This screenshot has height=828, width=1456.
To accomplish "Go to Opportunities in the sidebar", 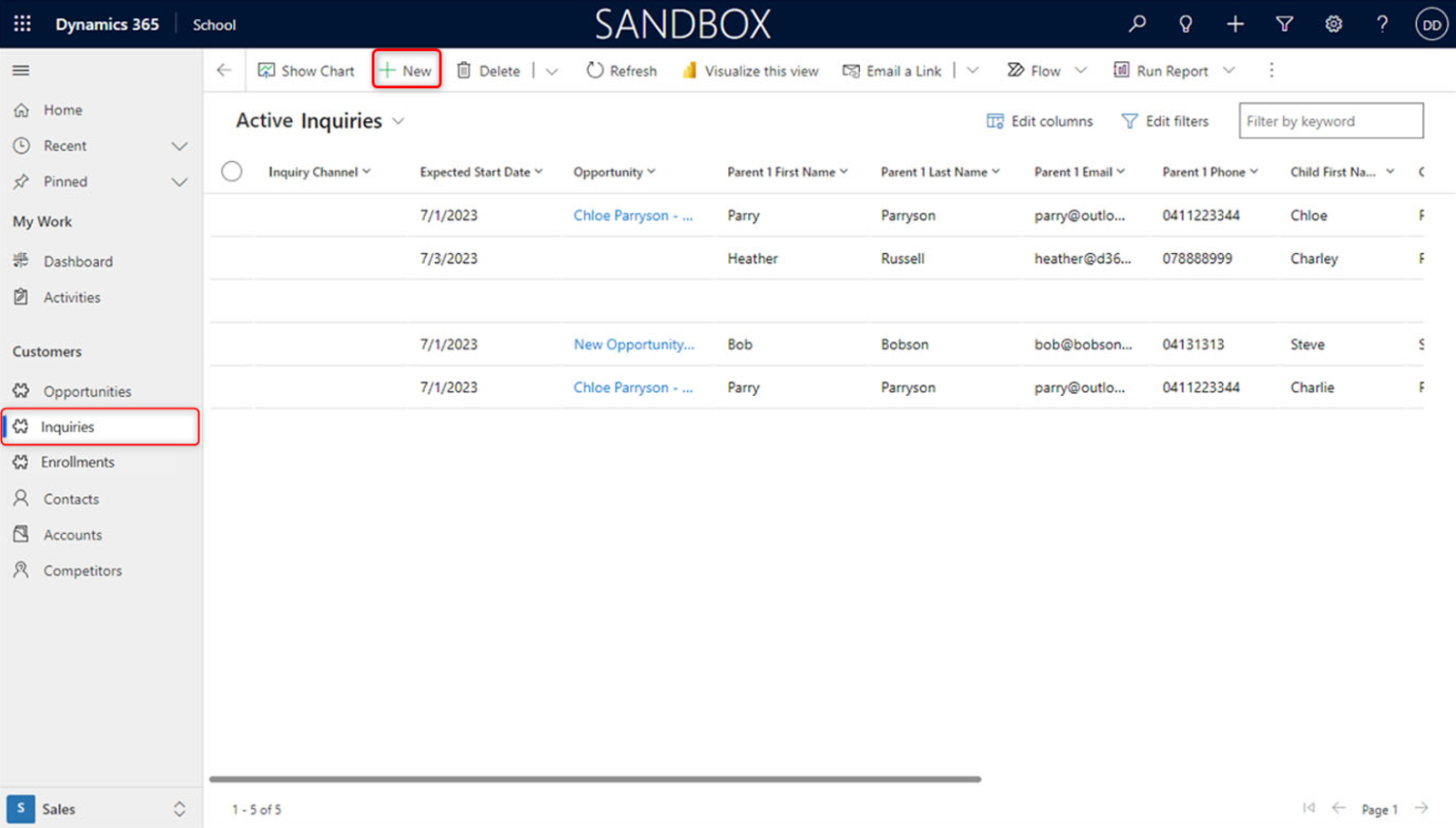I will pyautogui.click(x=86, y=391).
